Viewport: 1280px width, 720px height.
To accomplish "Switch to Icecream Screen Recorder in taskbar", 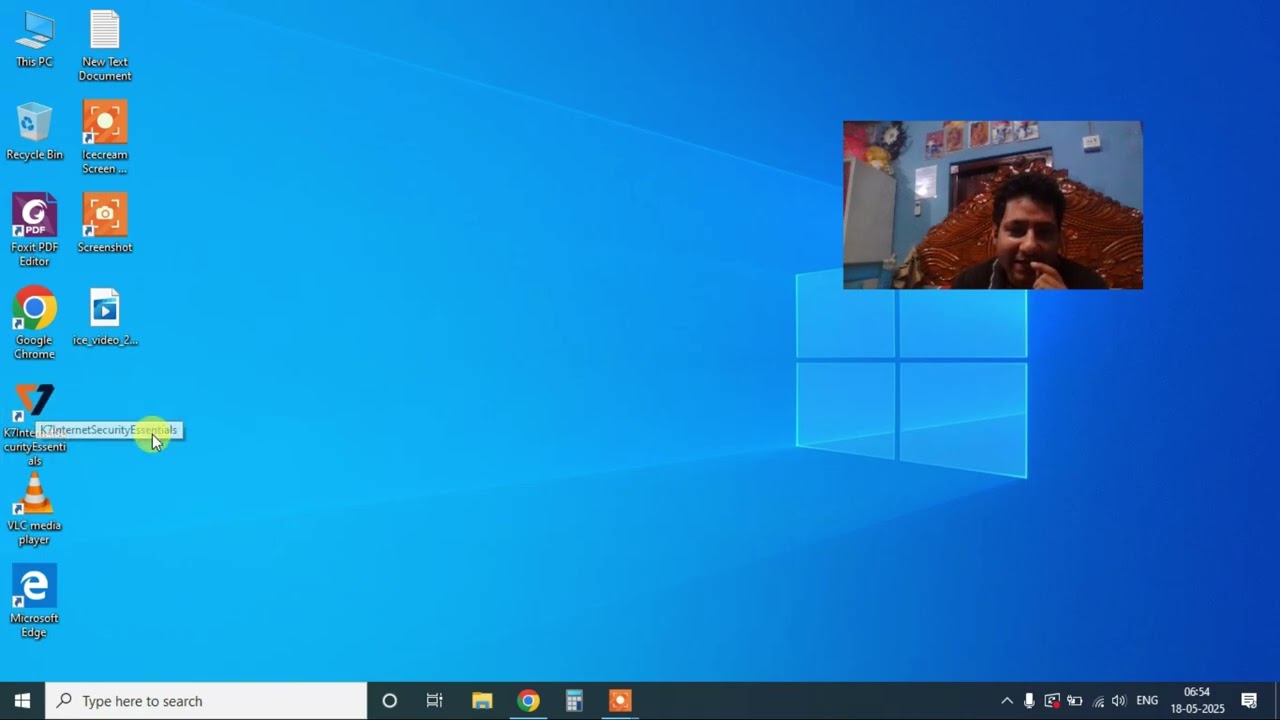I will pos(620,701).
